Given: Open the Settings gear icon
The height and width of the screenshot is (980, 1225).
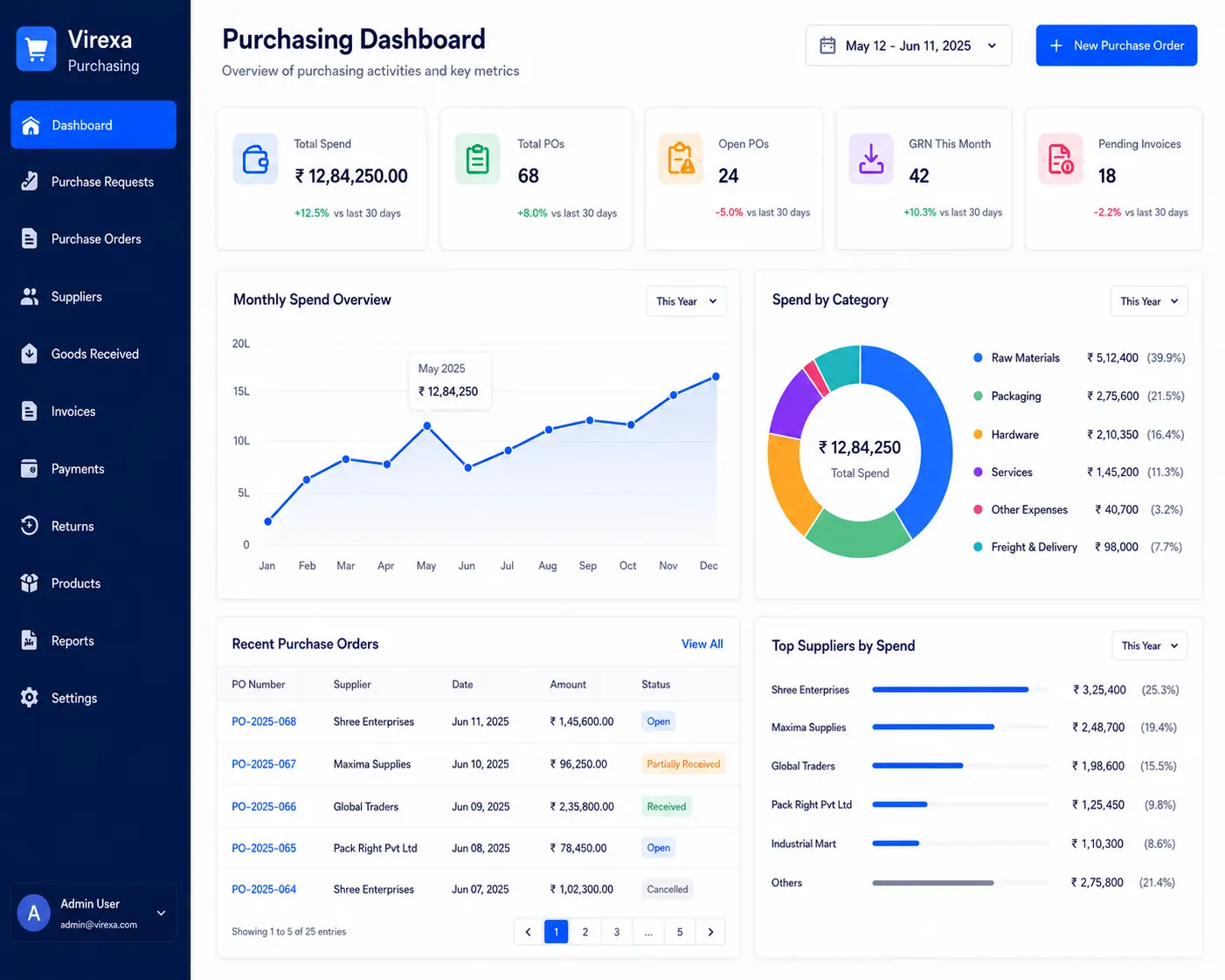Looking at the screenshot, I should click(x=30, y=698).
